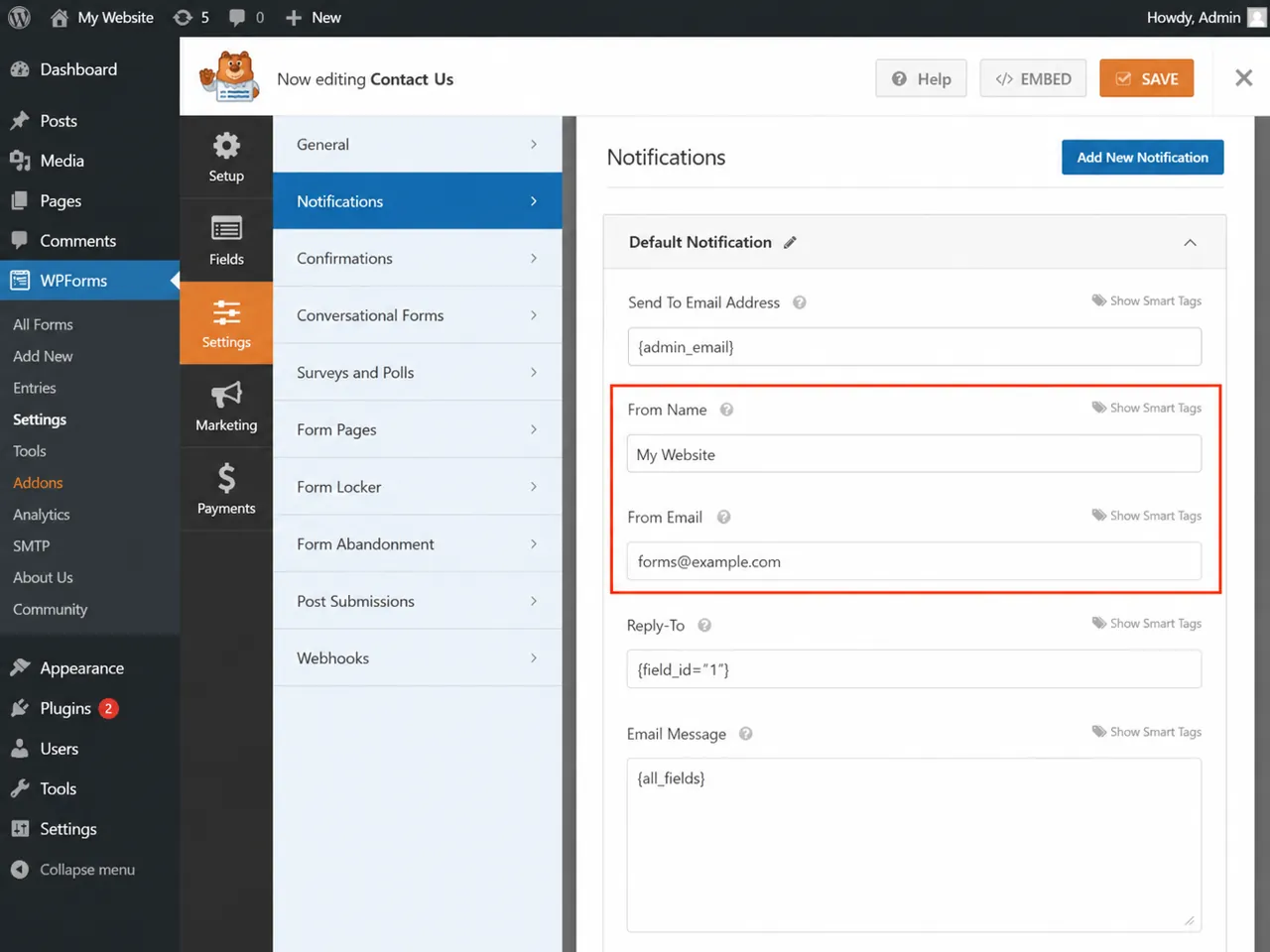This screenshot has height=952, width=1270.
Task: Open Addons under WPForms
Action: 38,483
